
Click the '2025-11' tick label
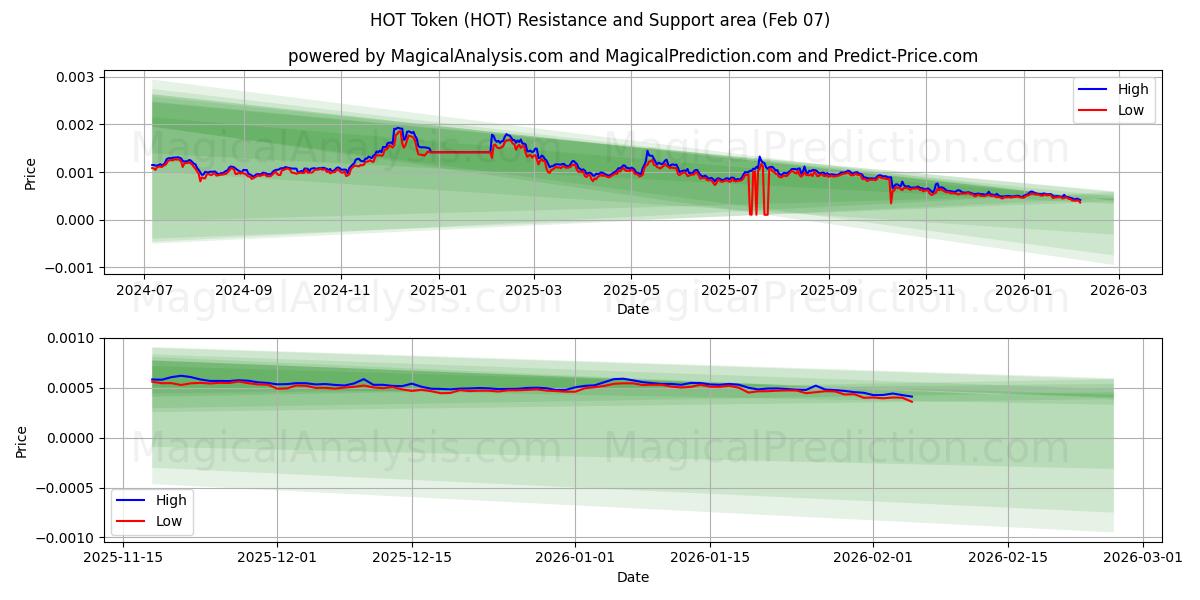click(927, 290)
